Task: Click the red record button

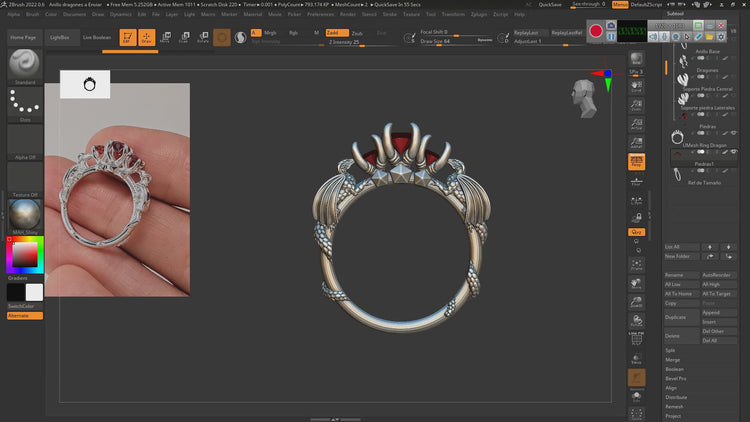Action: [x=596, y=32]
